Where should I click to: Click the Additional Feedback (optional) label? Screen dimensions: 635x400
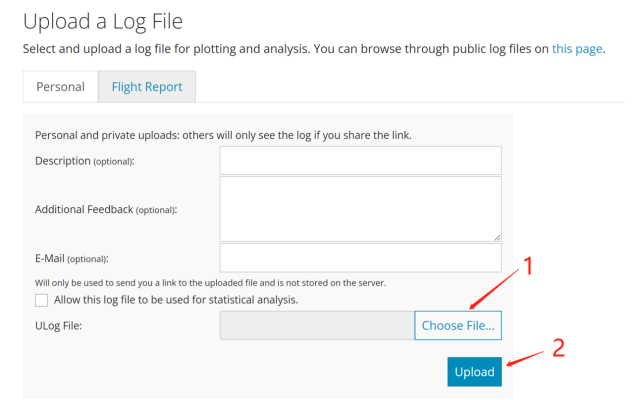[106, 210]
